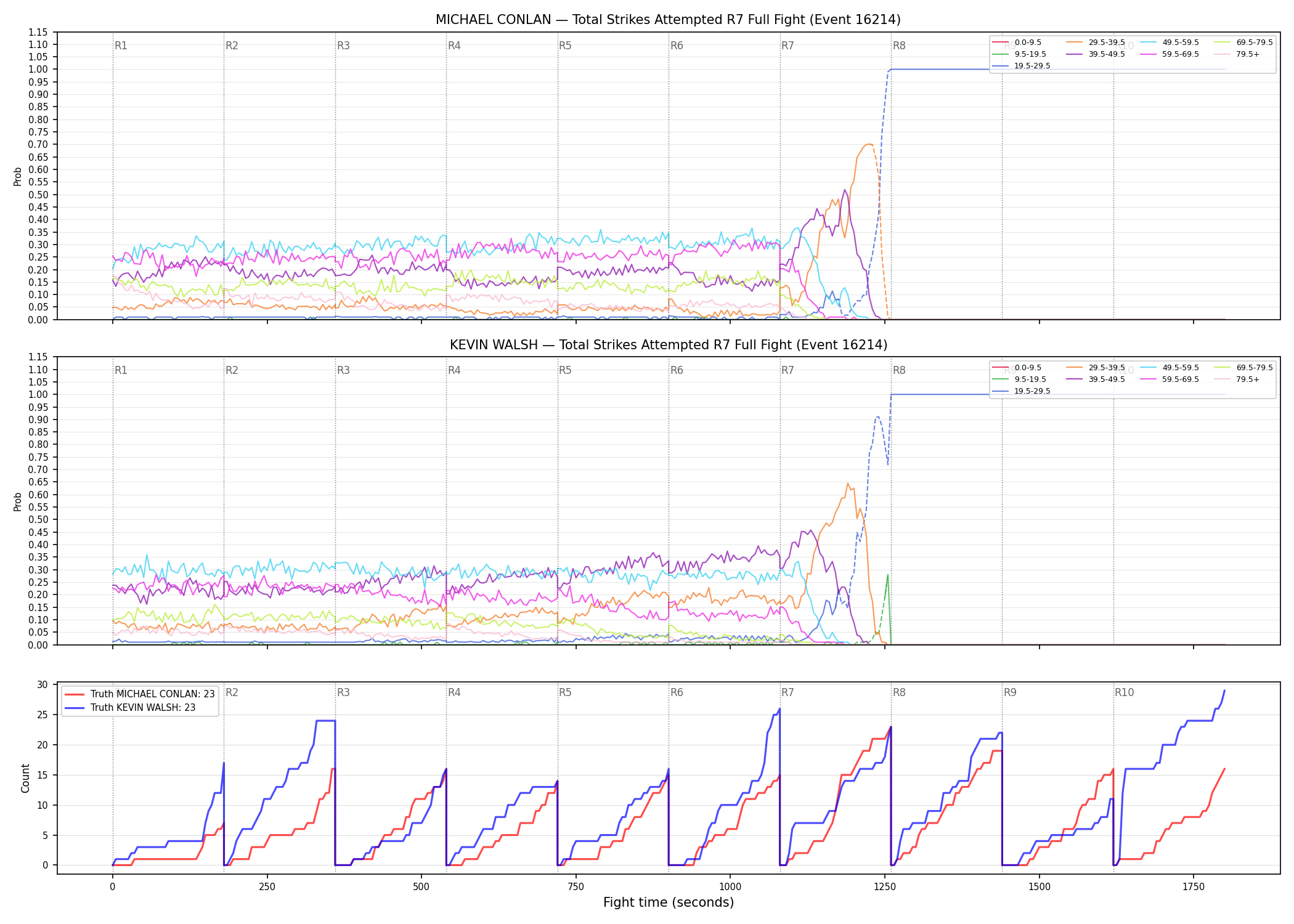Click the red line swatch in Count legend
Image resolution: width=1294 pixels, height=924 pixels.
(x=75, y=694)
